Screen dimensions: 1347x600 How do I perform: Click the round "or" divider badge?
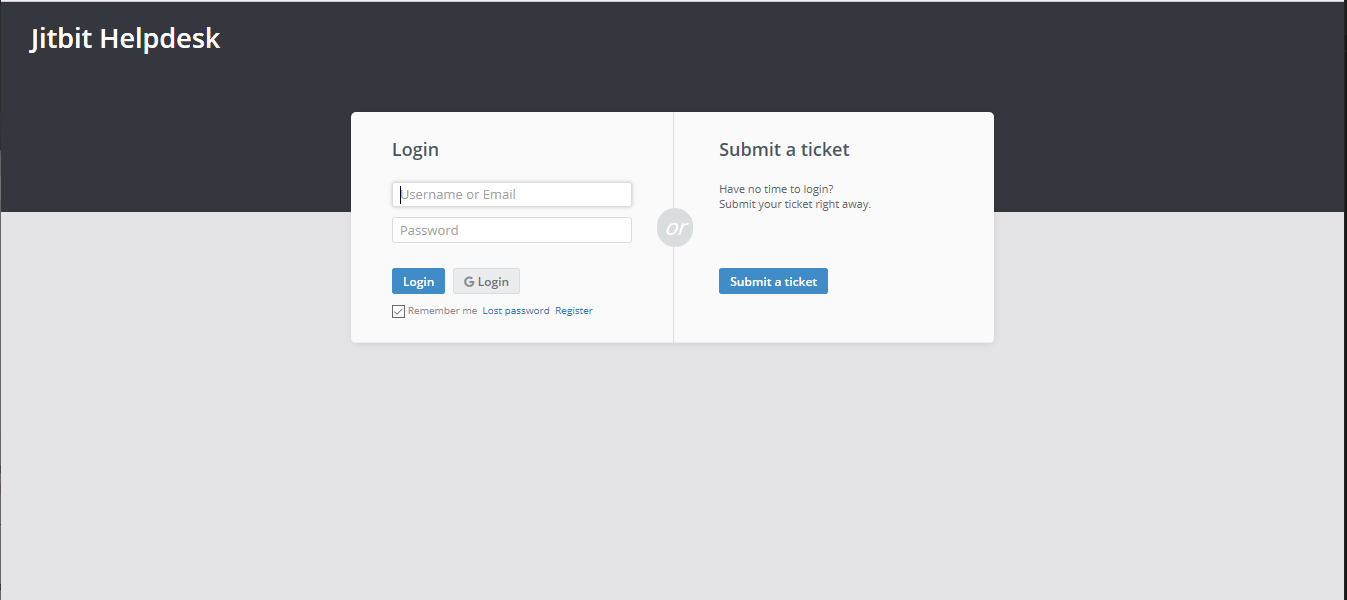[x=675, y=228]
